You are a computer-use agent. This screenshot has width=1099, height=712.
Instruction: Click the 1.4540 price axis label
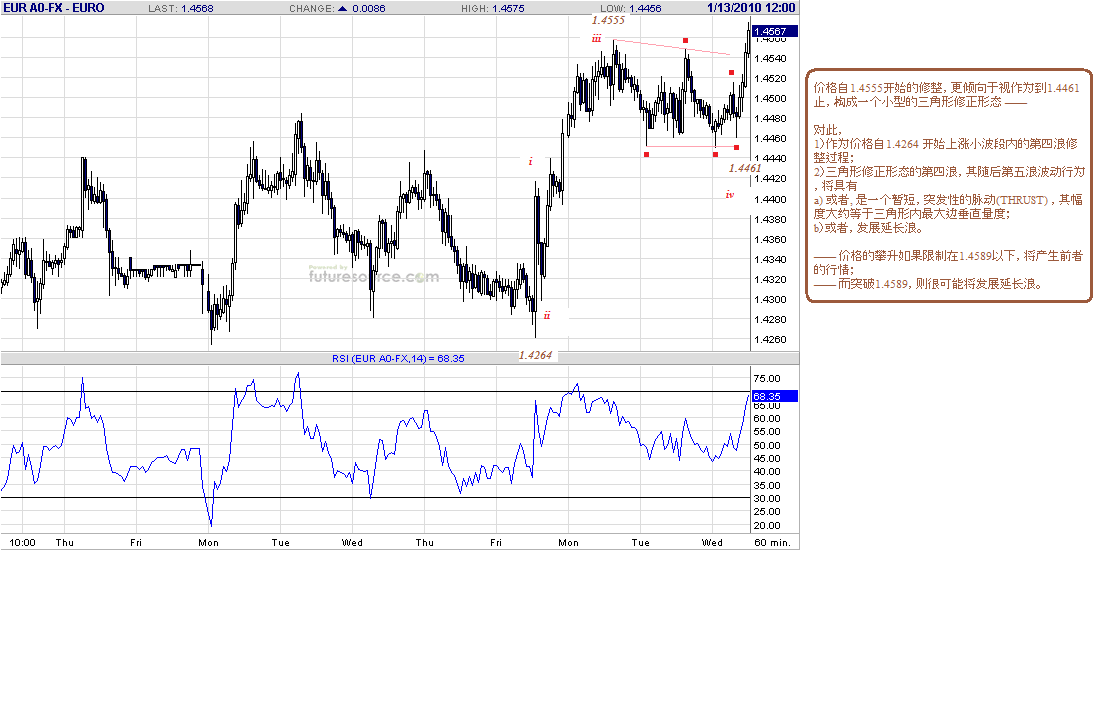[x=771, y=59]
